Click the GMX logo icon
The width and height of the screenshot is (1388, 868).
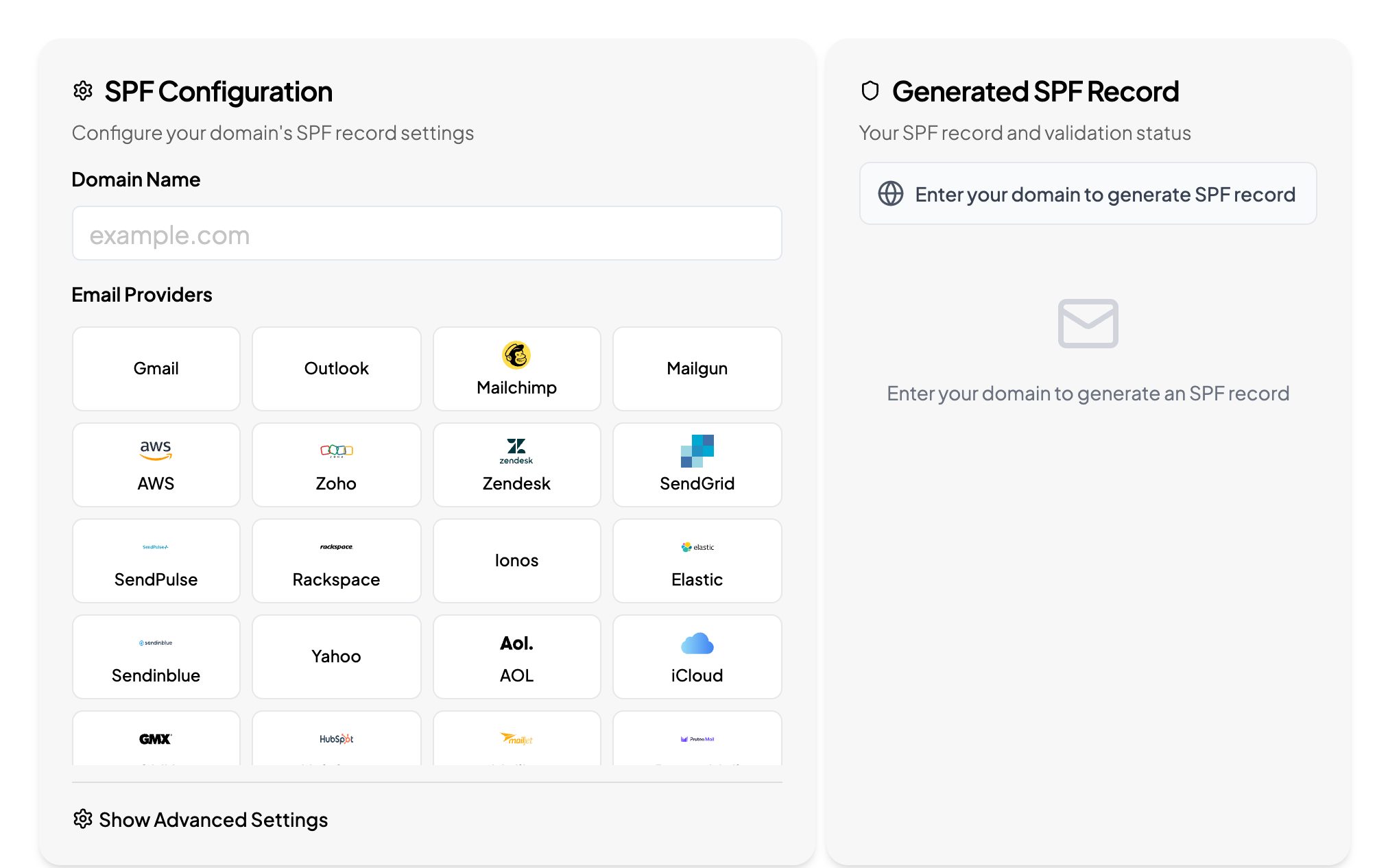(x=156, y=739)
